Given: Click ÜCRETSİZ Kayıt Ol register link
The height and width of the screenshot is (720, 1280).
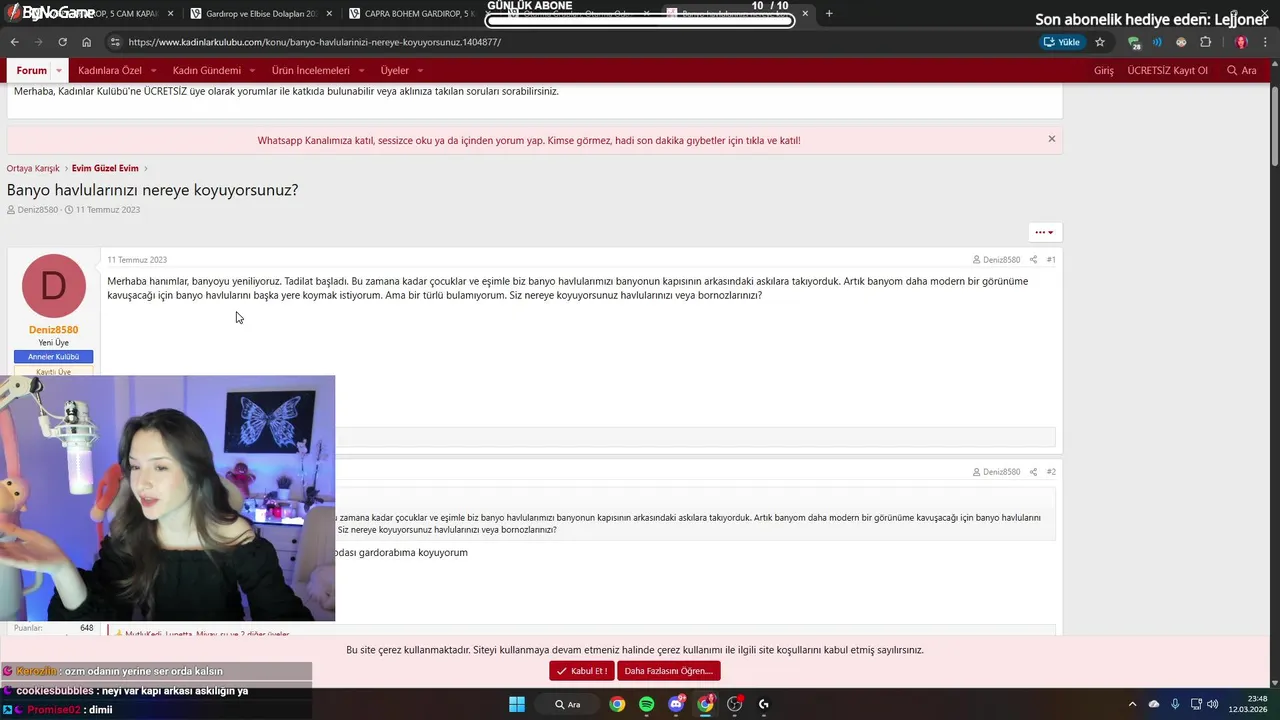Looking at the screenshot, I should coord(1167,71).
